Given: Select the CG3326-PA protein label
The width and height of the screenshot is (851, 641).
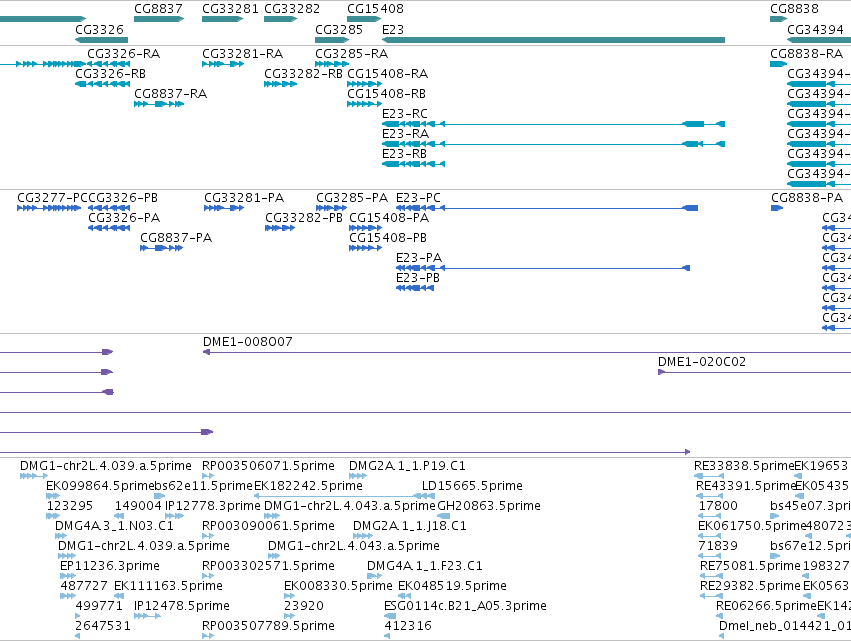Looking at the screenshot, I should [x=124, y=218].
